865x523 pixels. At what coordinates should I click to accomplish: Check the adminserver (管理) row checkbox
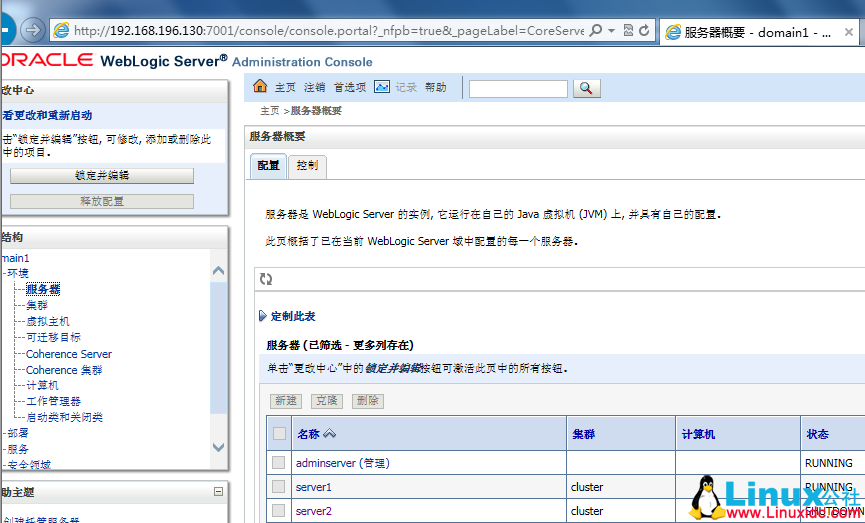click(x=279, y=462)
